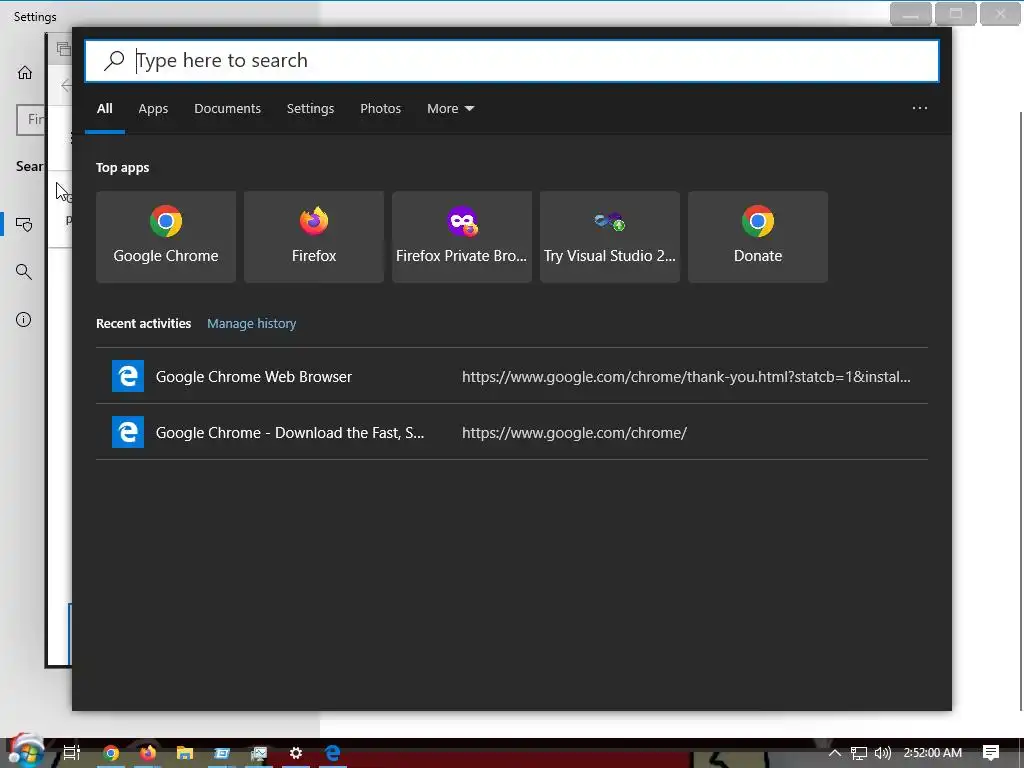Open Microsoft Edge on taskbar

click(x=332, y=753)
